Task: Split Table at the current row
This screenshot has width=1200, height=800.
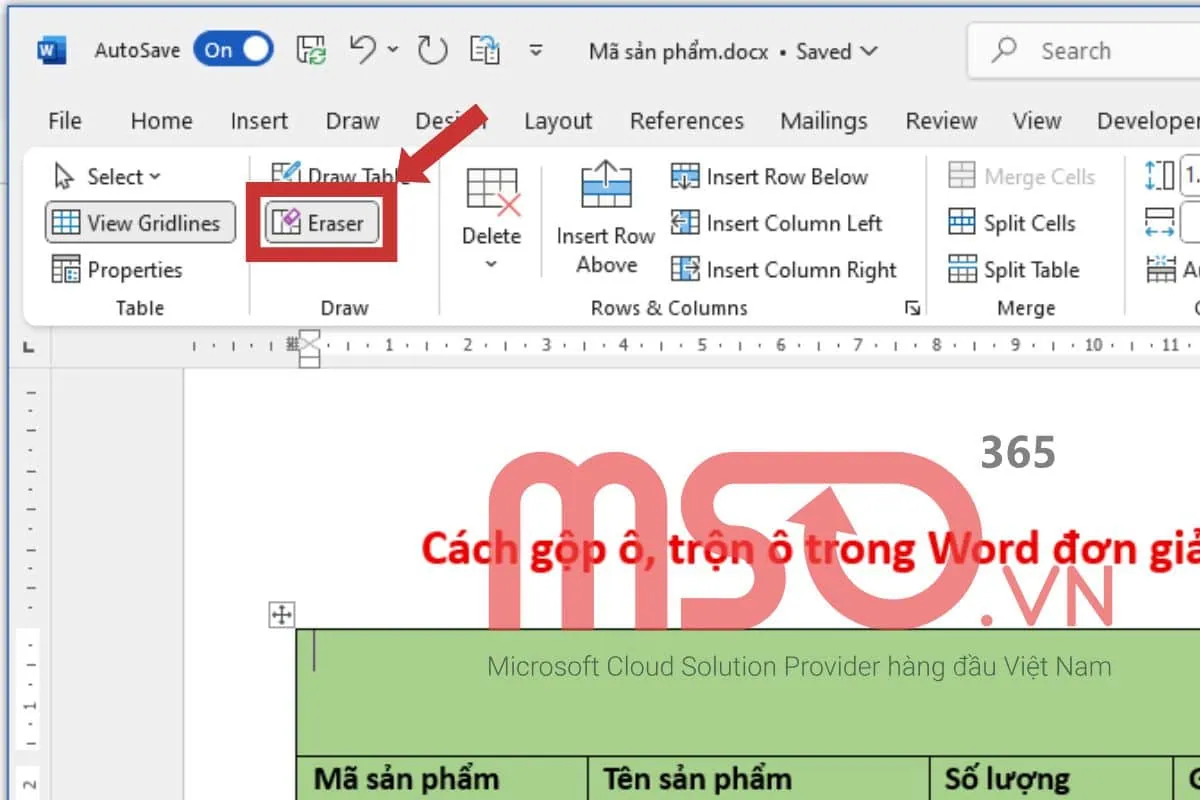Action: 1016,270
